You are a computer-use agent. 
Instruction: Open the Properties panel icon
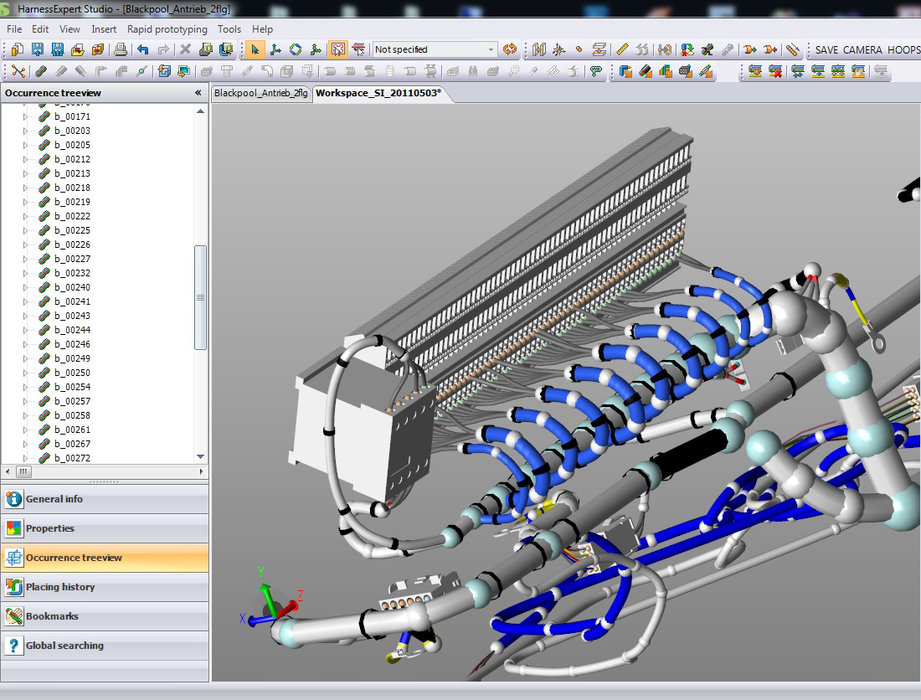point(16,528)
